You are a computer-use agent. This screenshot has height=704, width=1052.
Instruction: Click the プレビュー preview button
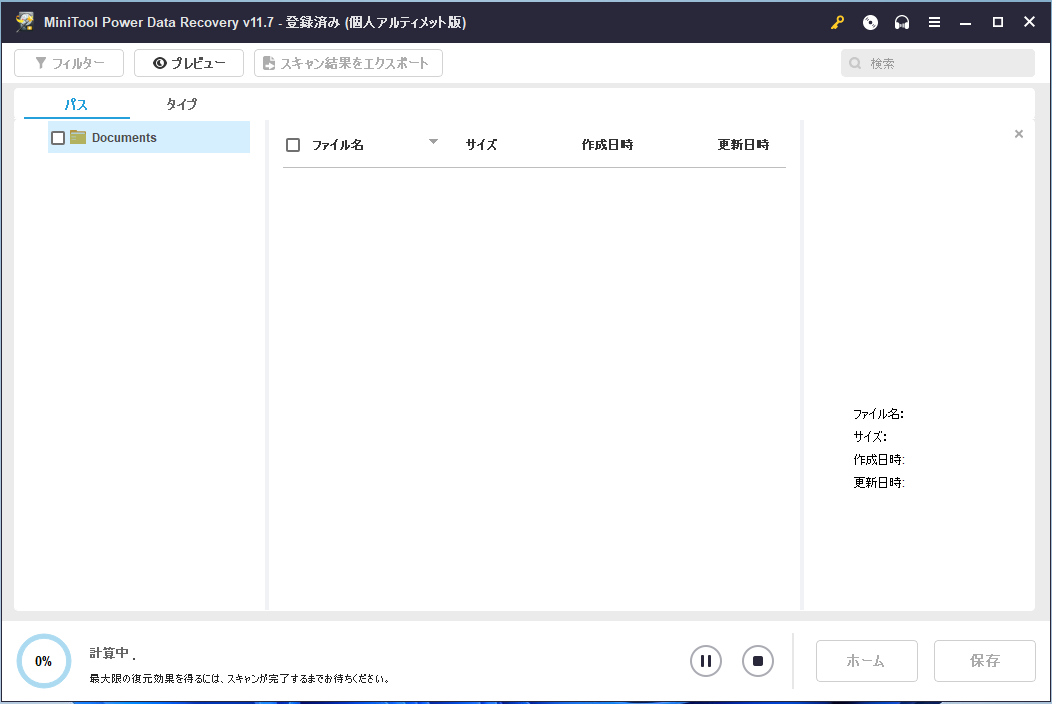coord(189,63)
